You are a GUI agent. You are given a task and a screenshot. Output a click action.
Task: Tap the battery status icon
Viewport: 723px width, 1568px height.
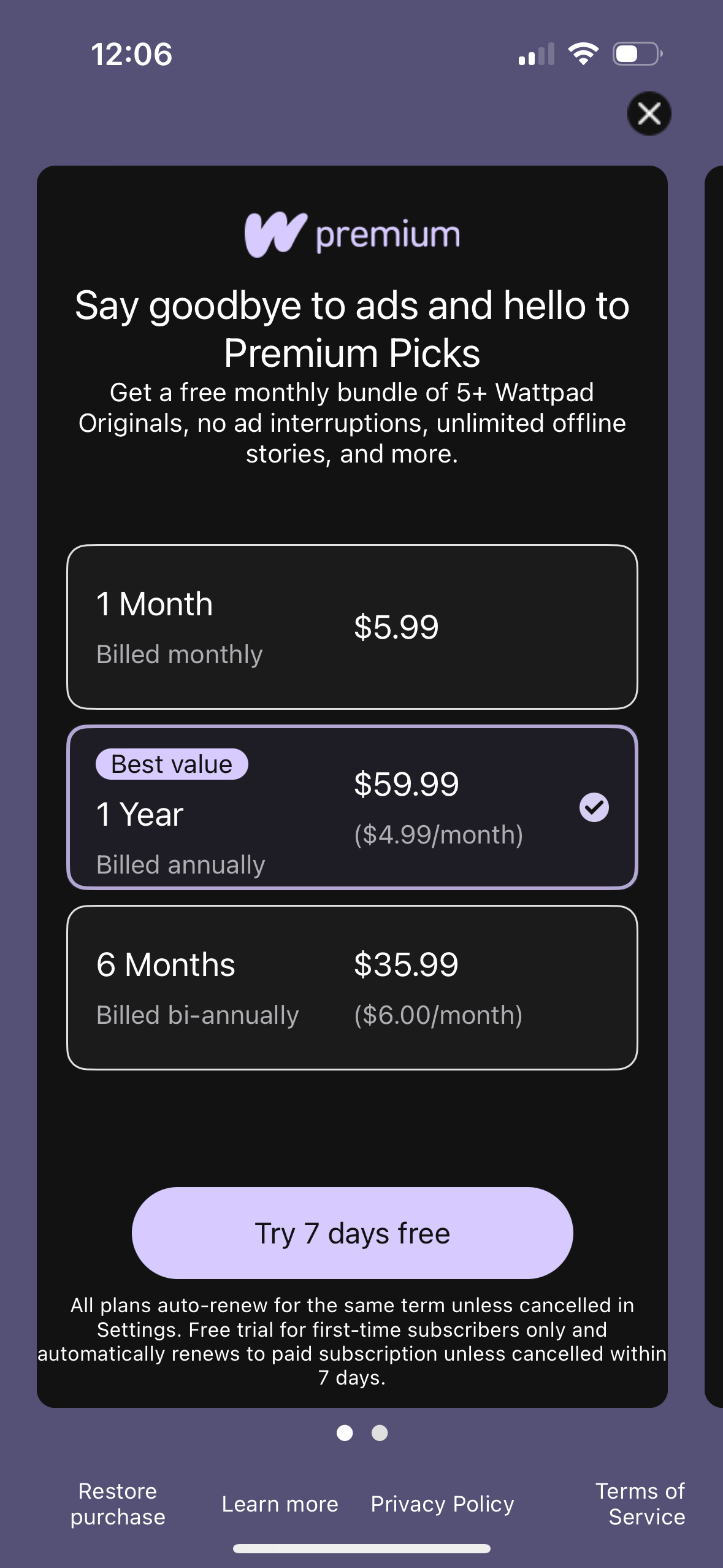pyautogui.click(x=637, y=54)
